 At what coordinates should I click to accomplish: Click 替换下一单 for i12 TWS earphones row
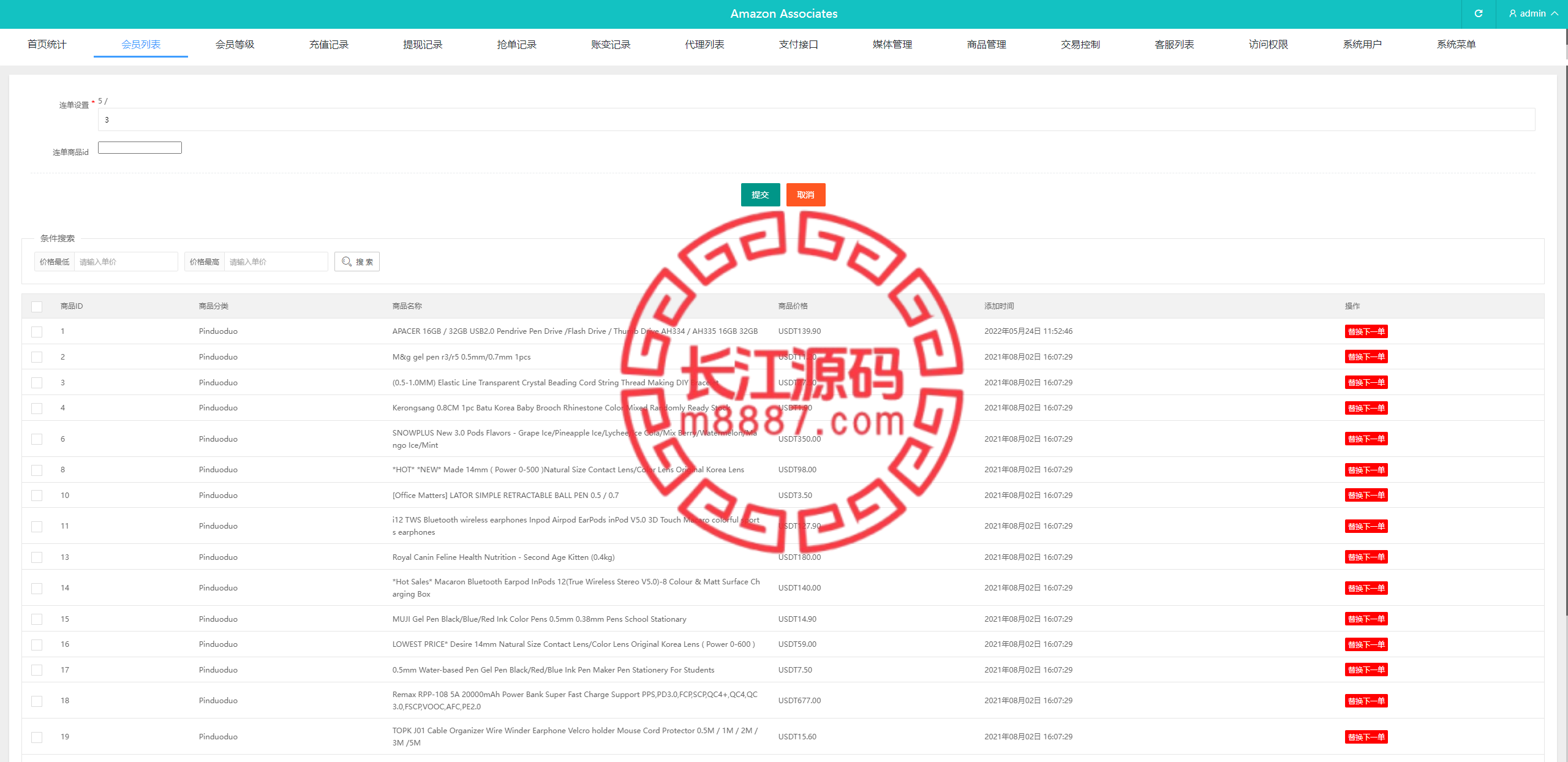1366,526
